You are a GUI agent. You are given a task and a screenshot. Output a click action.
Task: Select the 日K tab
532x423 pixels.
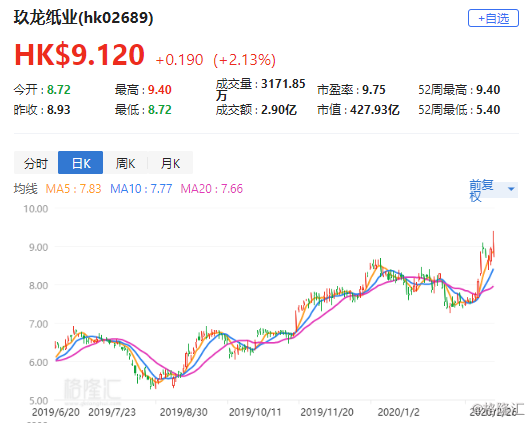coord(80,163)
